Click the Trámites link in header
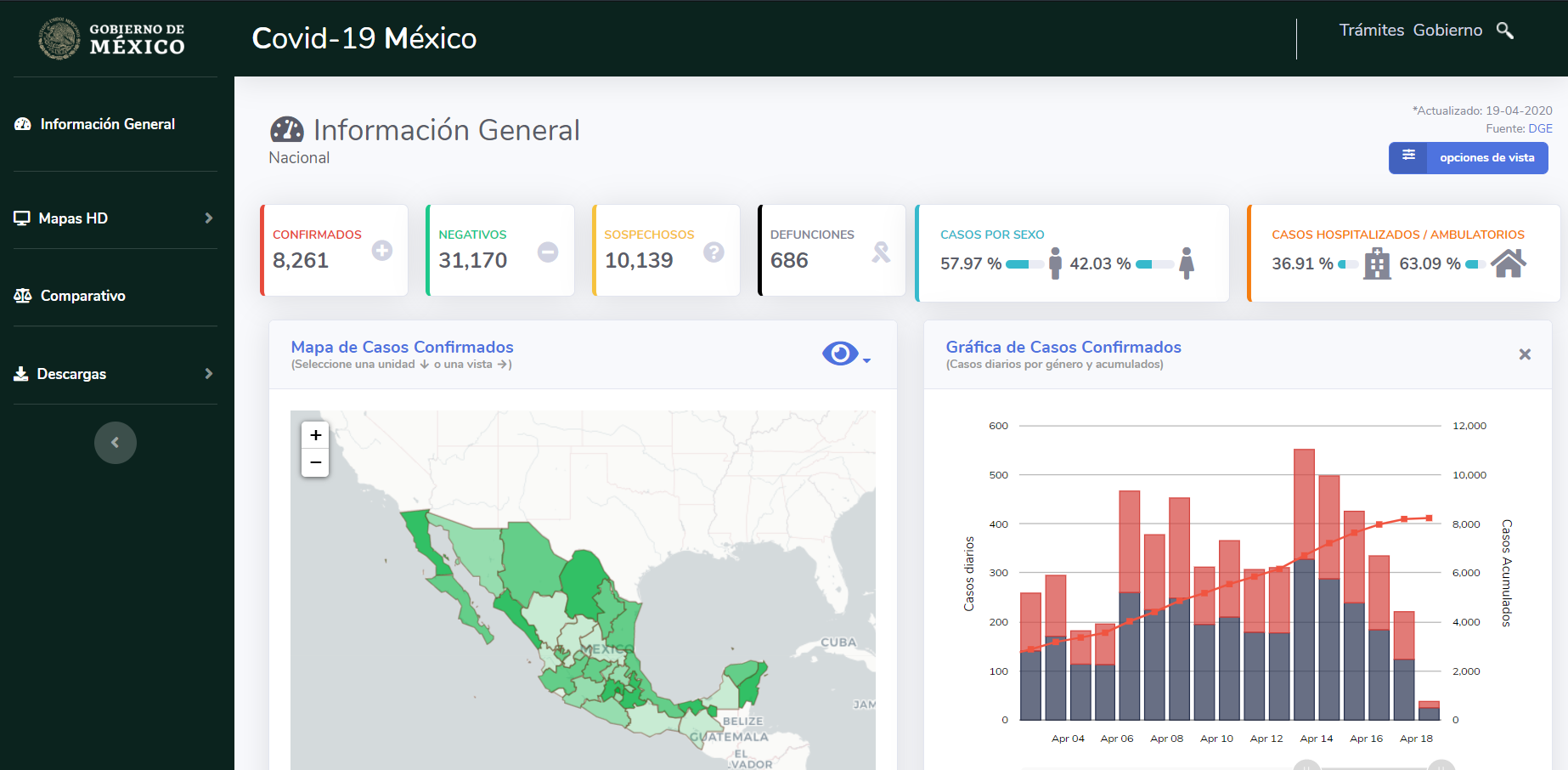Viewport: 1568px width, 770px height. pos(1371,31)
